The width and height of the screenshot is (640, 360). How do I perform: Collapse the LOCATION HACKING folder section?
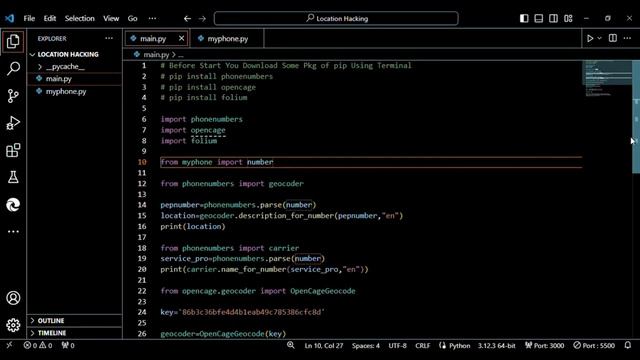pyautogui.click(x=75, y=54)
